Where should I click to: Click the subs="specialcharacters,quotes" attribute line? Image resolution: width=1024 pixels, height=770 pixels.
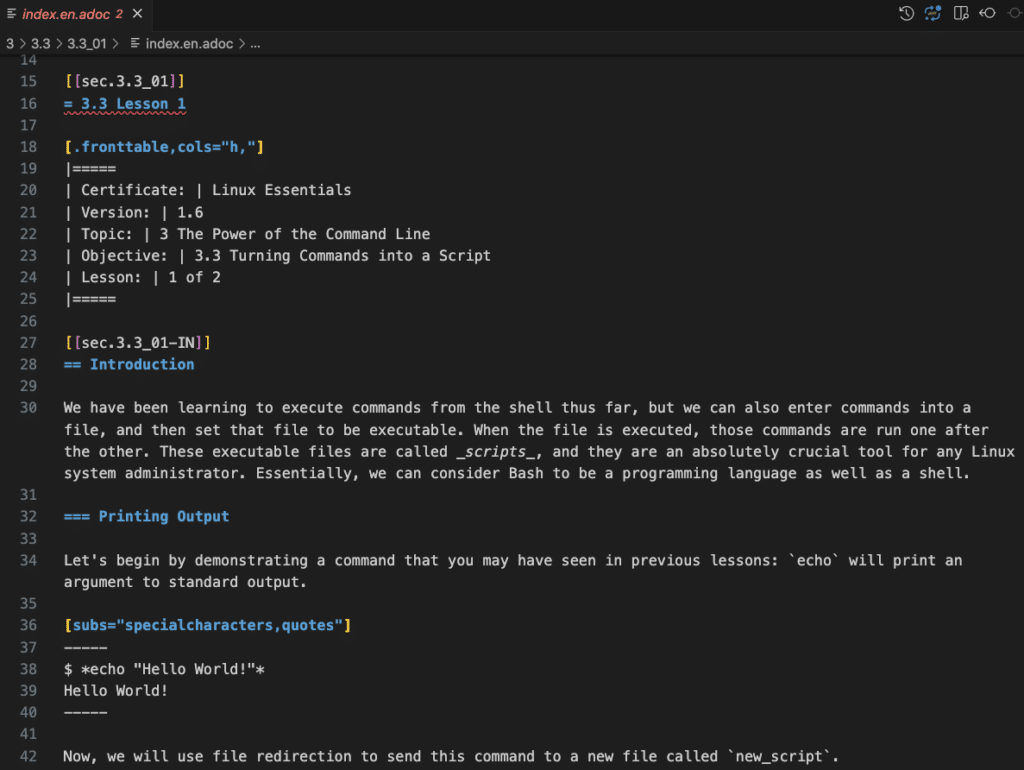207,626
